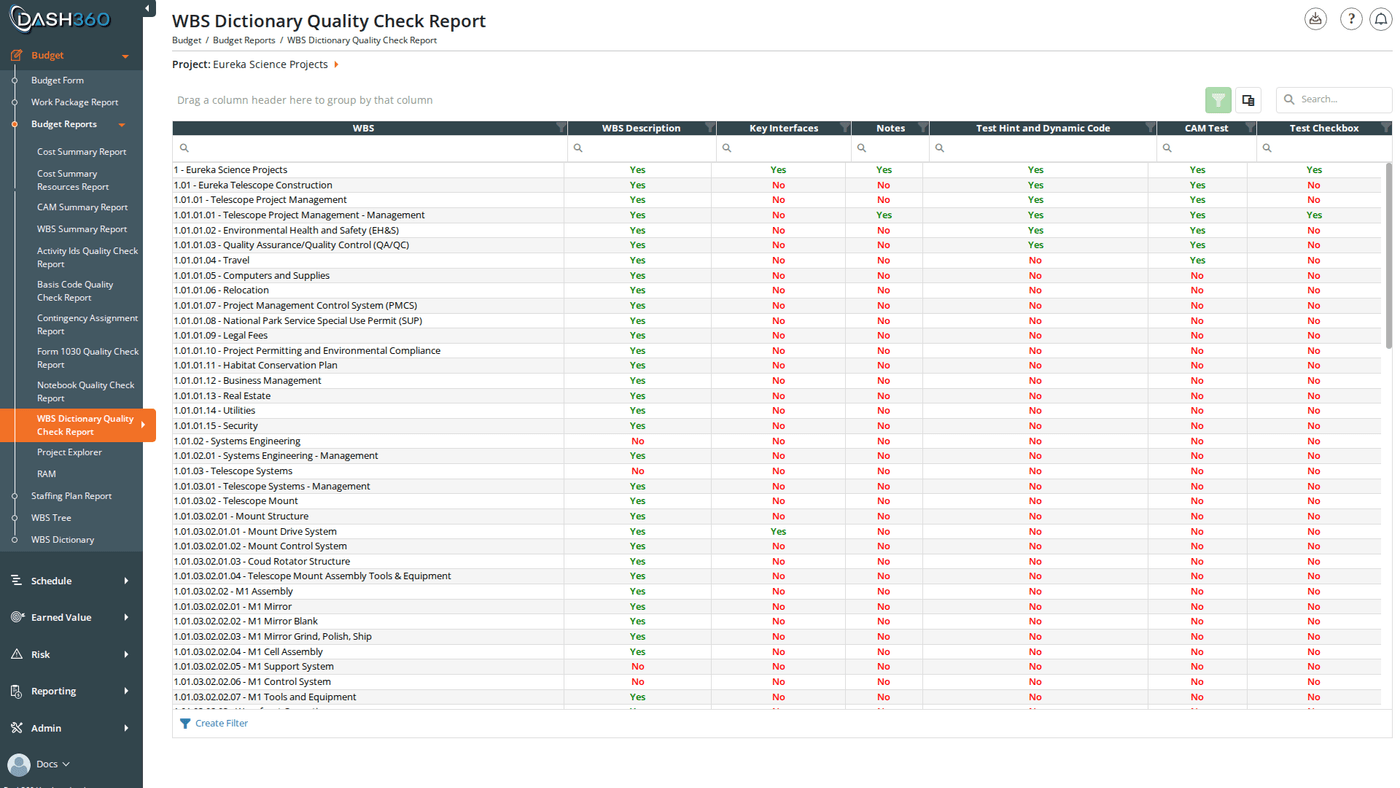The image size is (1400, 788).
Task: Select row 1.01.01.04 - Travel
Action: point(777,260)
